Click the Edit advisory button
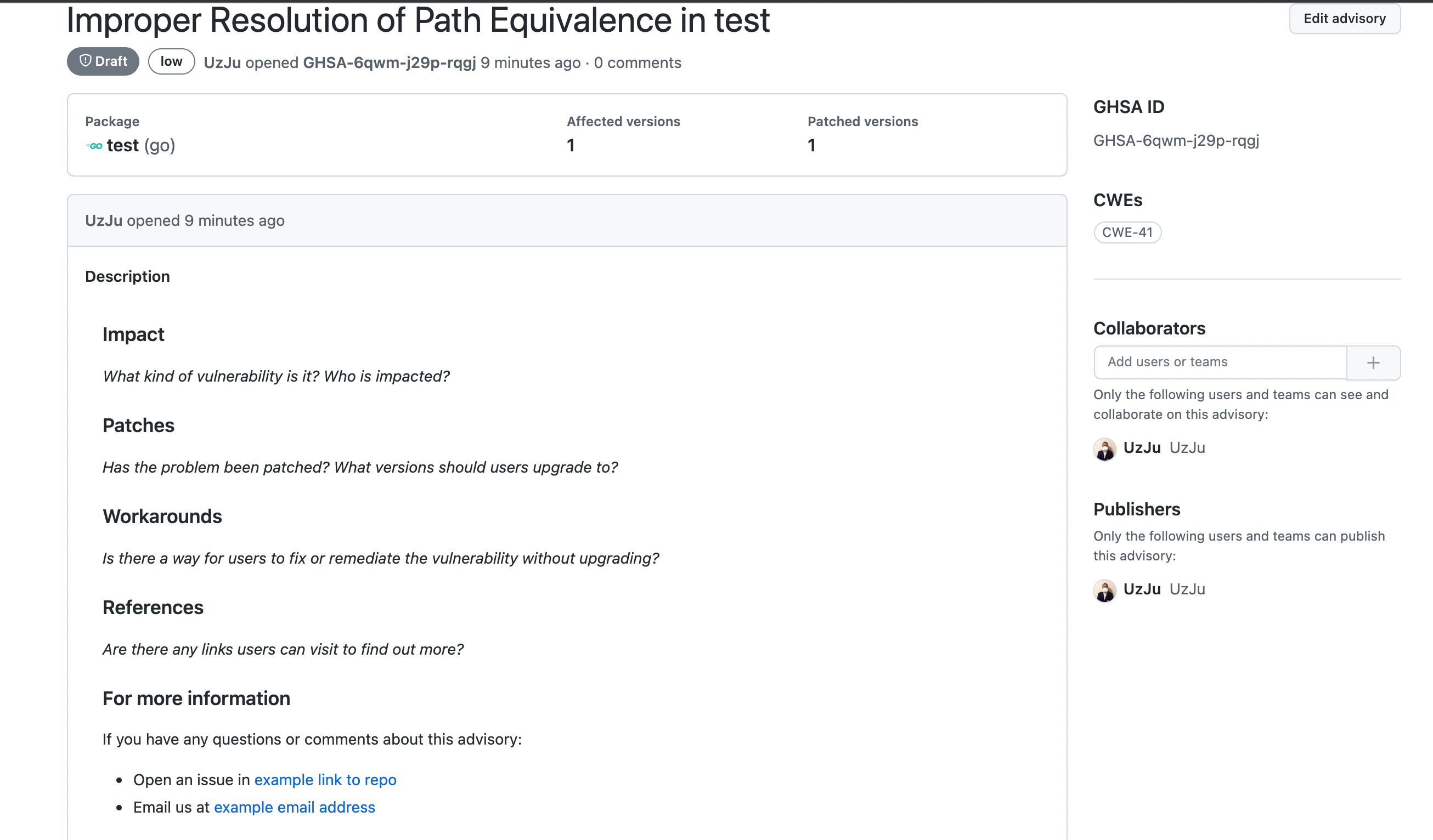The height and width of the screenshot is (840, 1433). point(1344,19)
